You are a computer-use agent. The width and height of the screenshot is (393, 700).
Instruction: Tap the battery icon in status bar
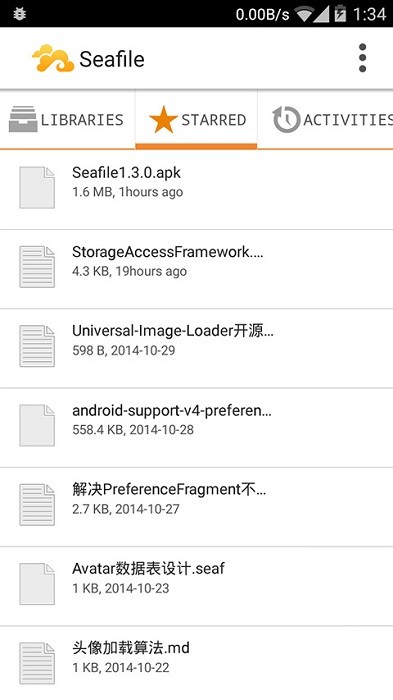340,14
